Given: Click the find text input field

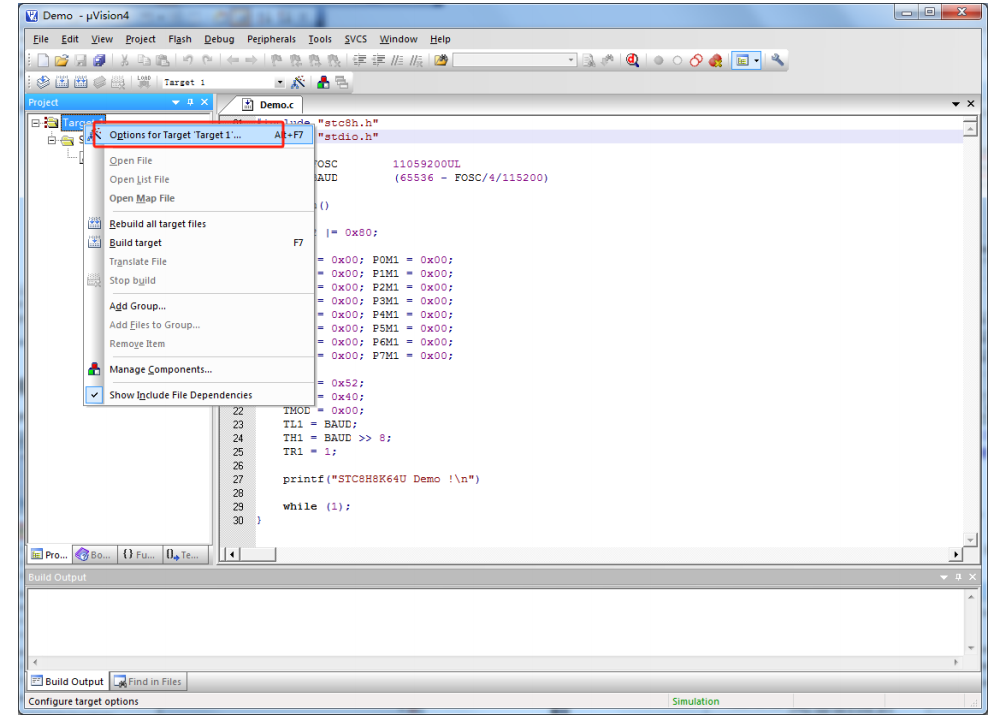Looking at the screenshot, I should pos(510,60).
